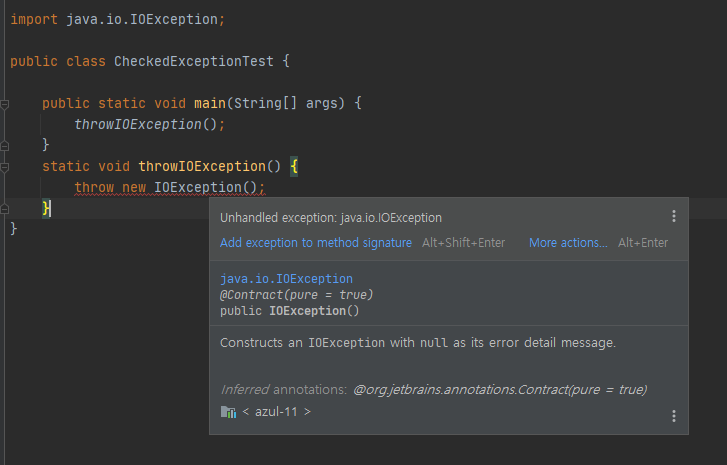Click the azul-11 SDK library icon
The image size is (727, 465).
click(x=228, y=412)
